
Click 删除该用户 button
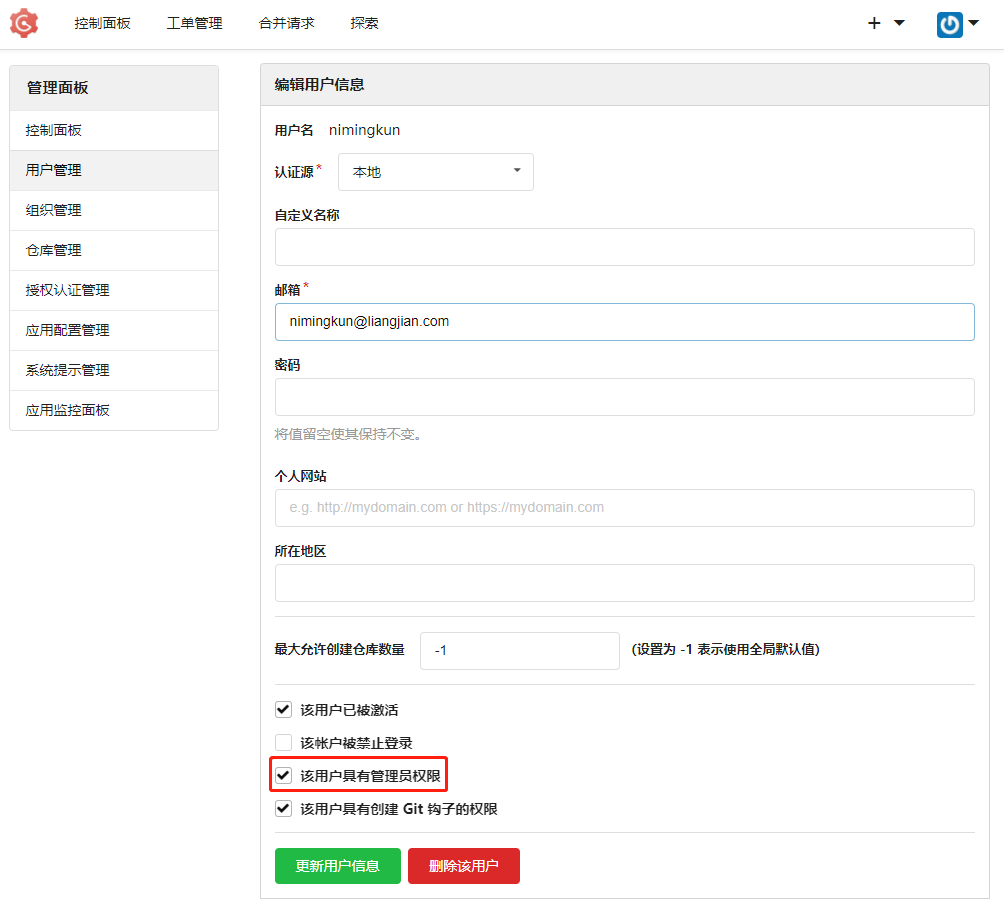click(463, 866)
